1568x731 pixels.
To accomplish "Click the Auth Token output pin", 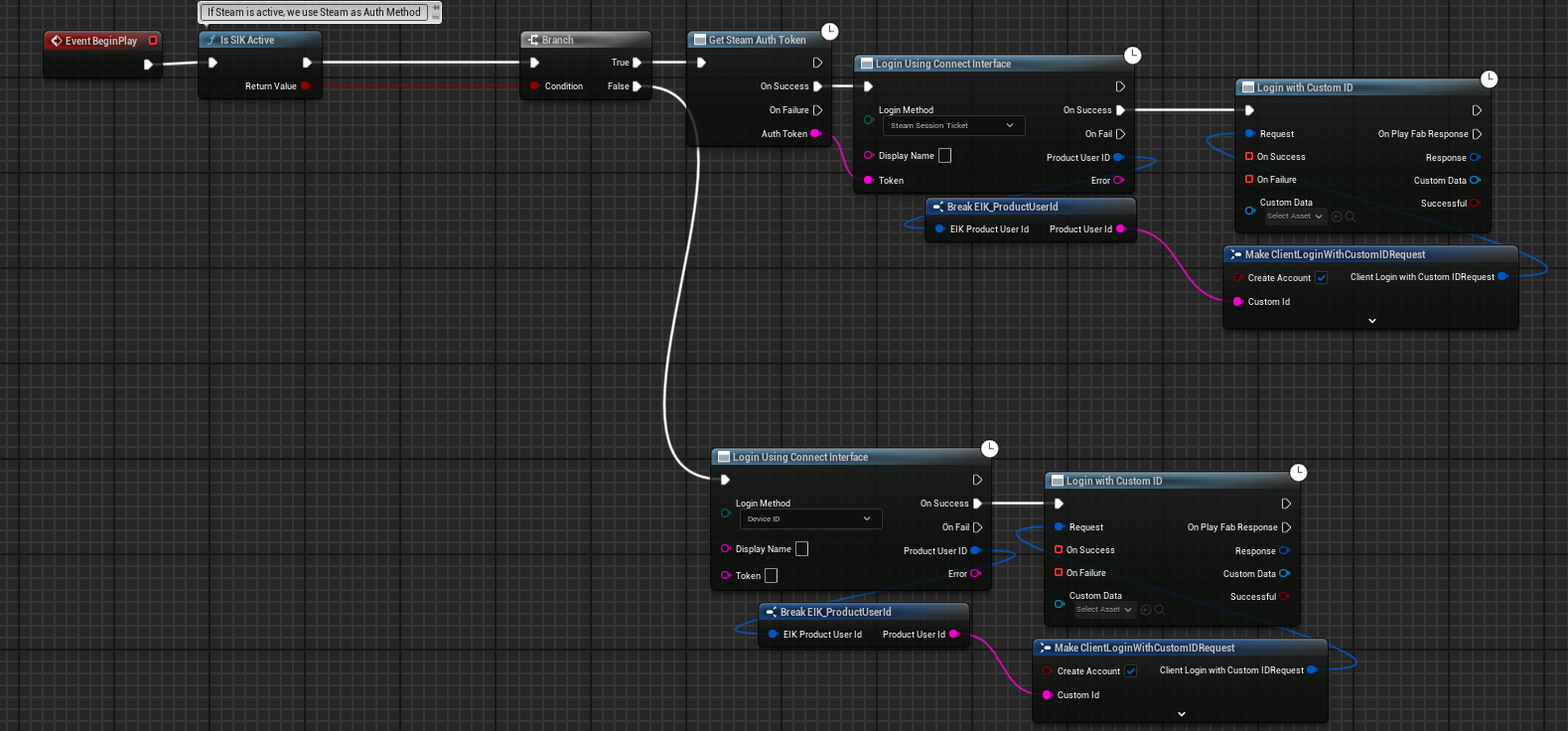I will click(x=815, y=133).
